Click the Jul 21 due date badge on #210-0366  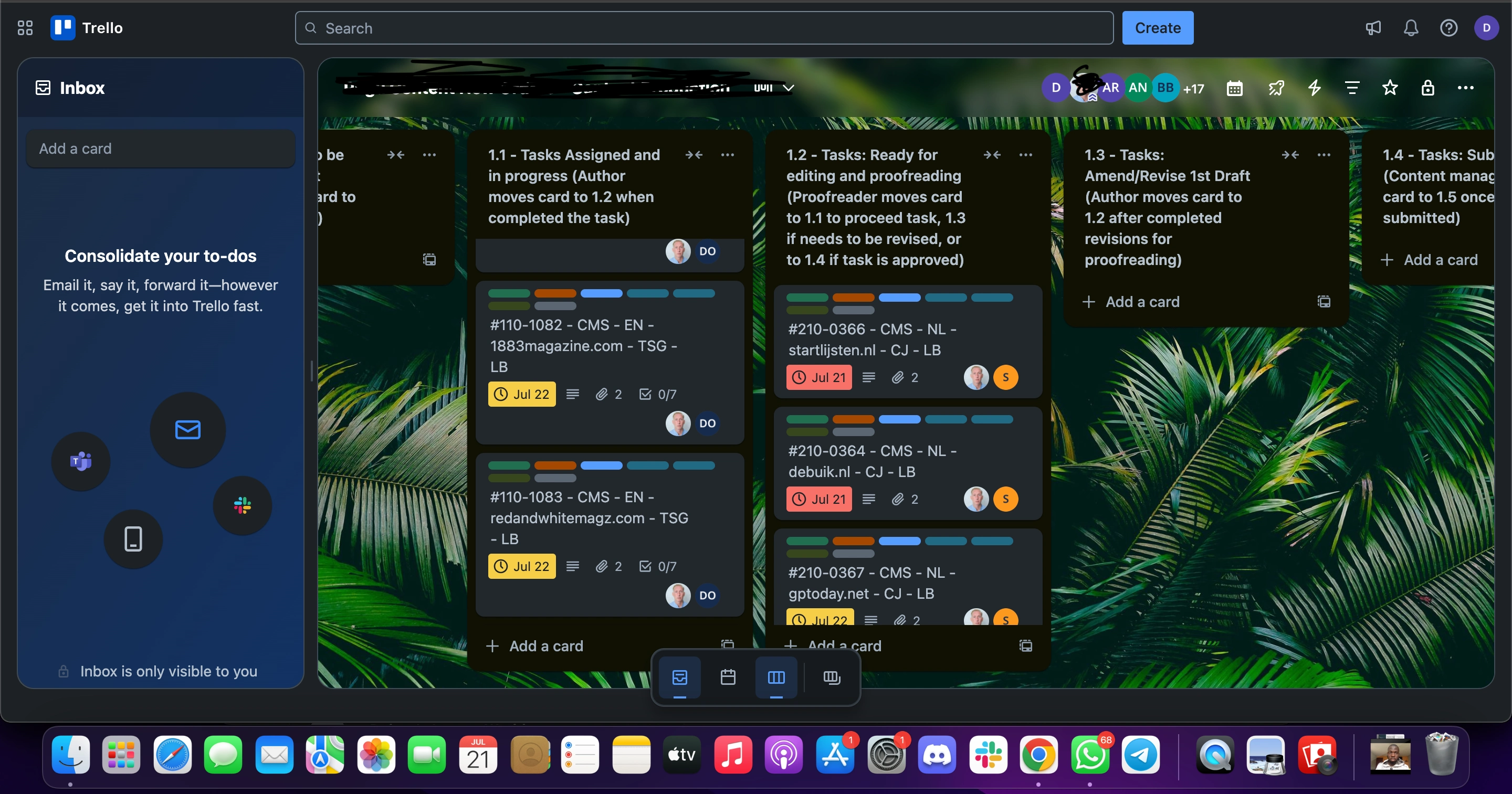coord(819,377)
